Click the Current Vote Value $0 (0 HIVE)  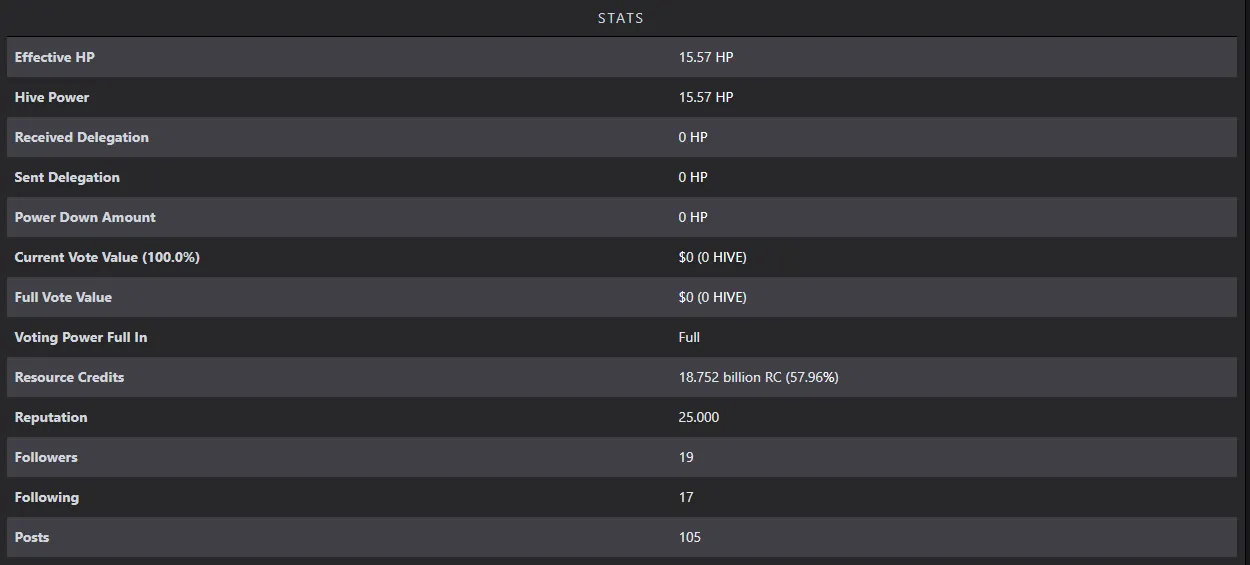coord(713,257)
